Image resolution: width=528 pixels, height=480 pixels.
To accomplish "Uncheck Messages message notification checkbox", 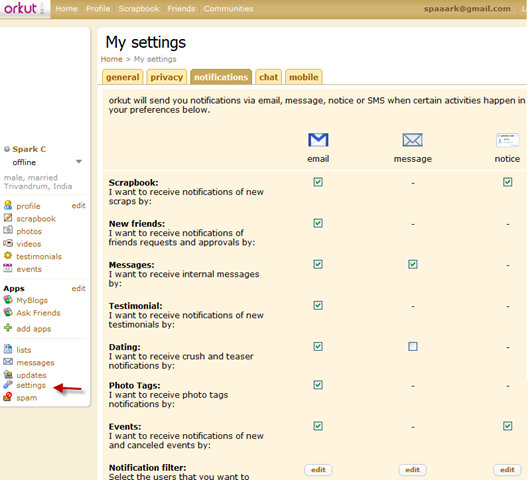I will [x=413, y=264].
